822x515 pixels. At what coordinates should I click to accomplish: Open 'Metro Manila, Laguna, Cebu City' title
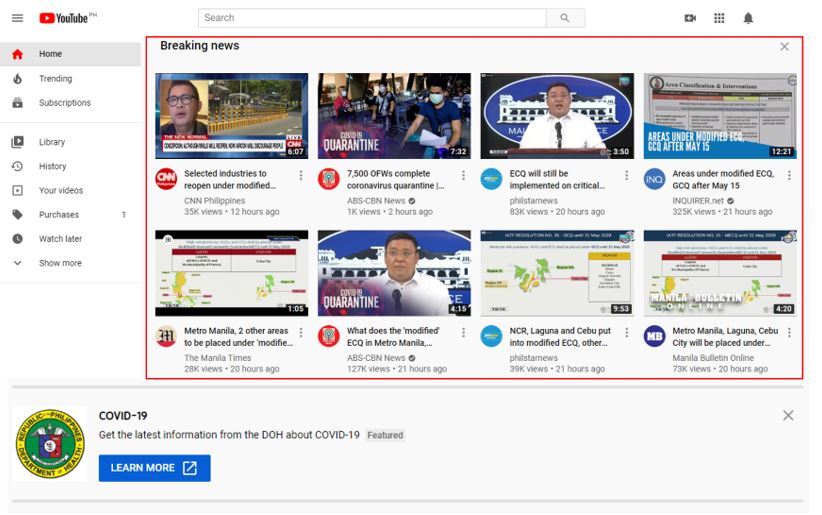tap(725, 337)
